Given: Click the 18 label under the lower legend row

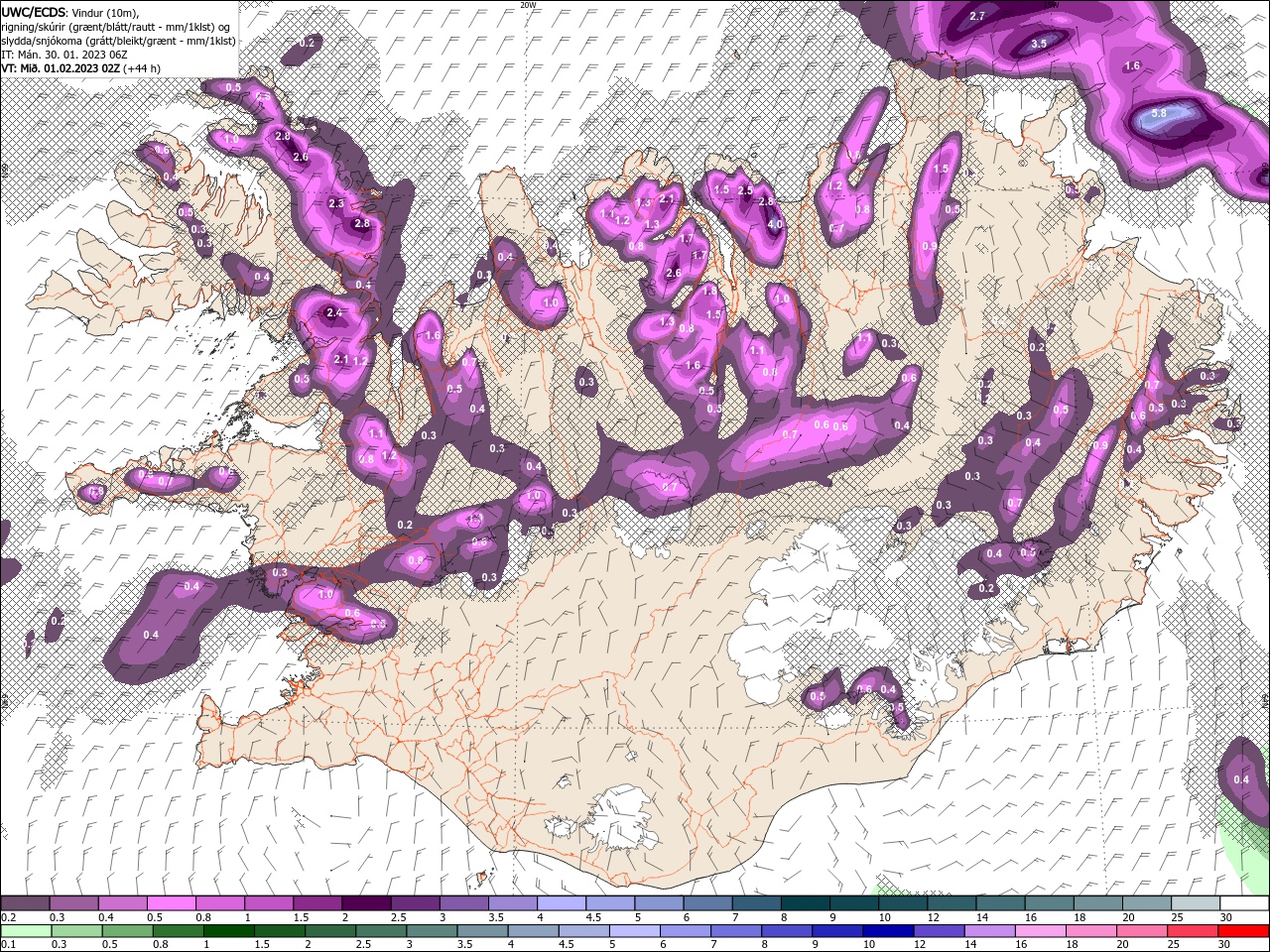Looking at the screenshot, I should (x=1073, y=945).
